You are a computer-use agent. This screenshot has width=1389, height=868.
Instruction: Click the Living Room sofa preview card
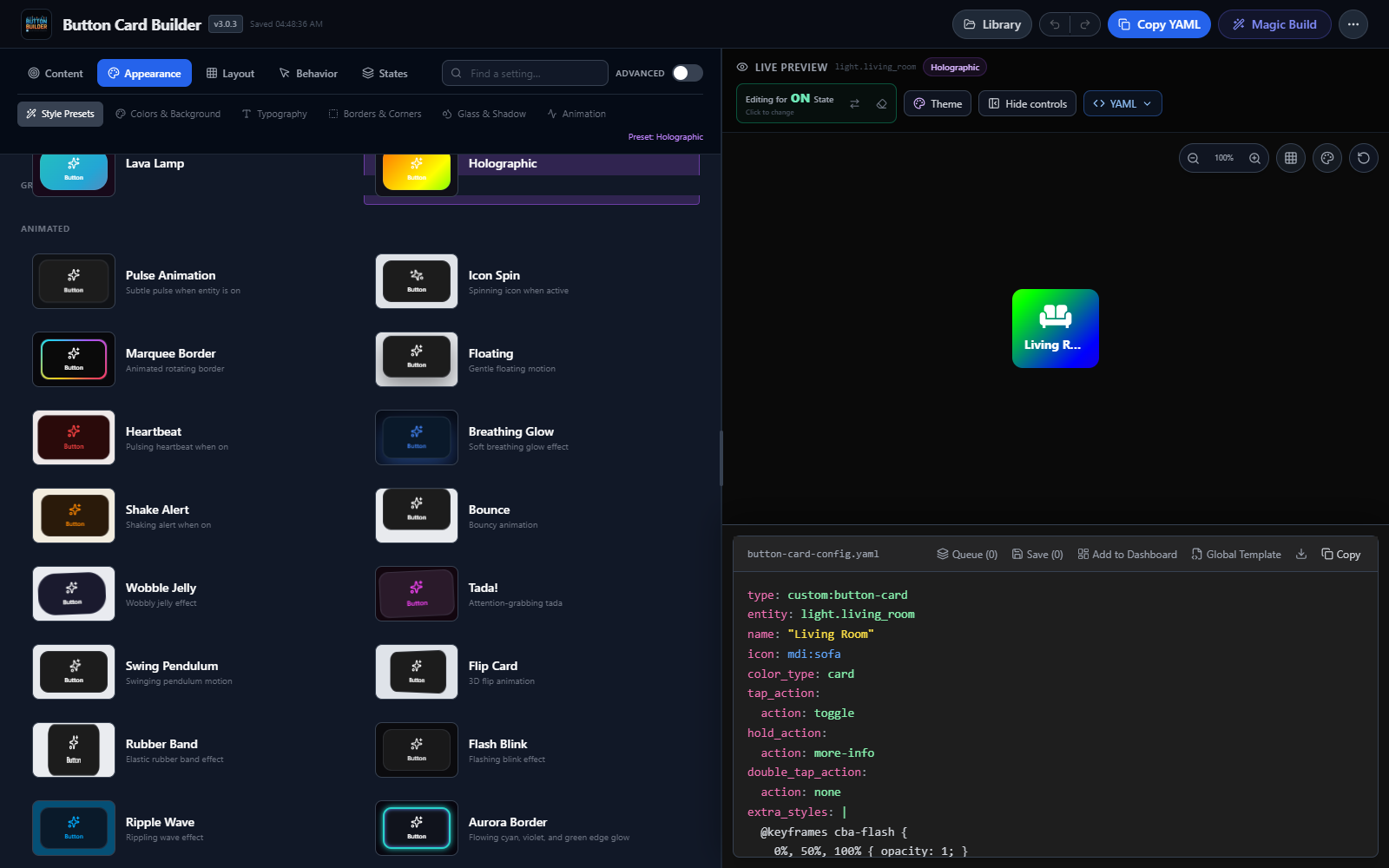pos(1056,328)
